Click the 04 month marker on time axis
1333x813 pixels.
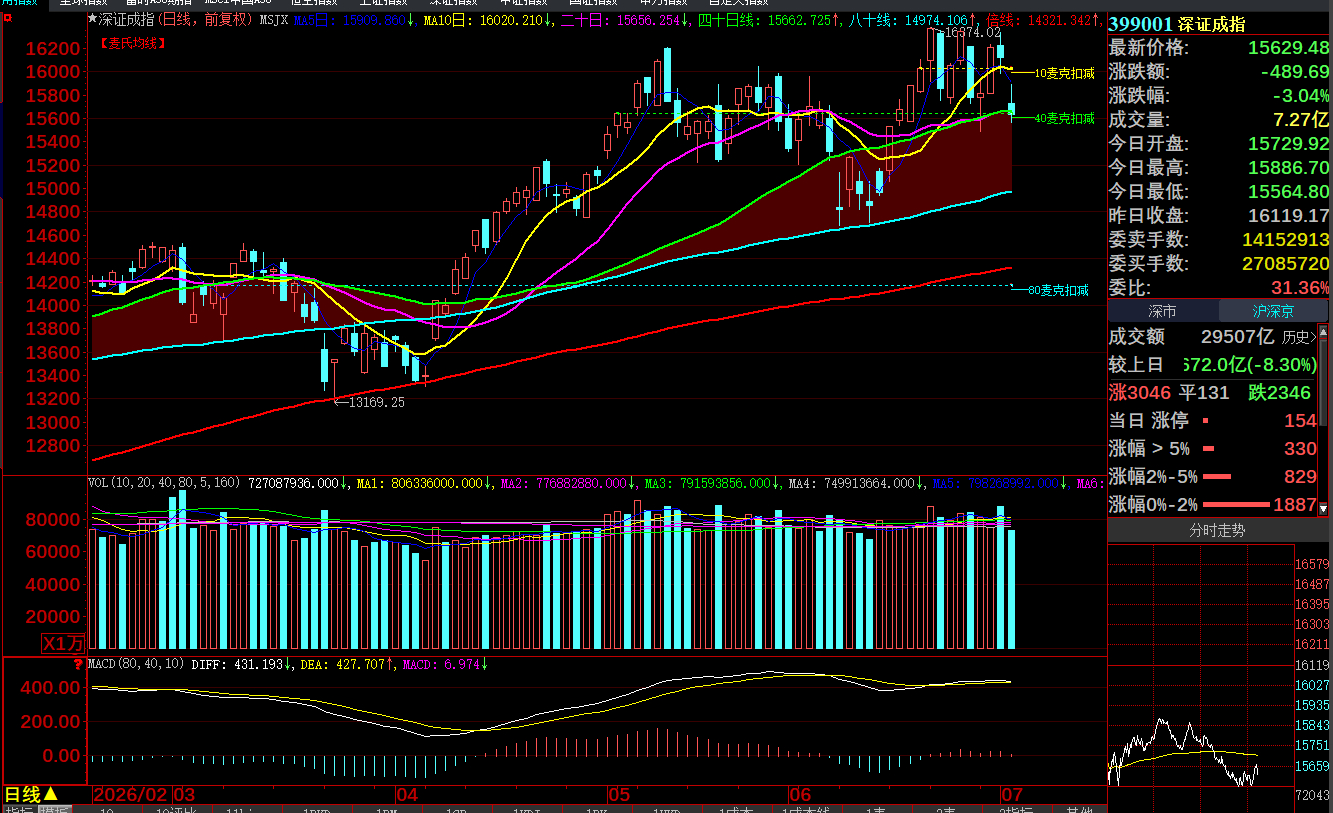pos(406,795)
